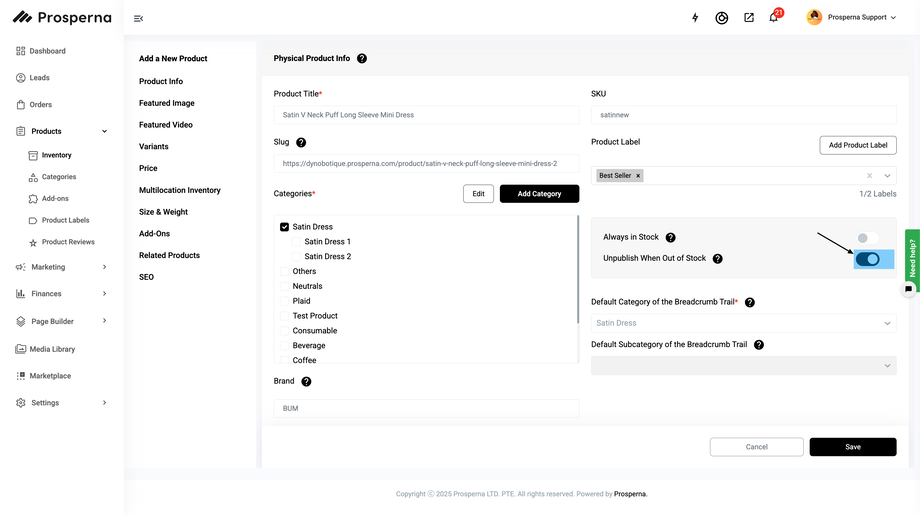Open the notifications bell icon
Viewport: 920px width, 515px height.
pos(773,18)
